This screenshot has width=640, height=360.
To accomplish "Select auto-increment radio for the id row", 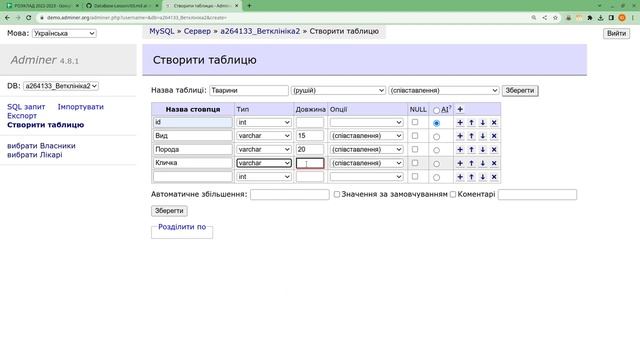I will pos(436,123).
